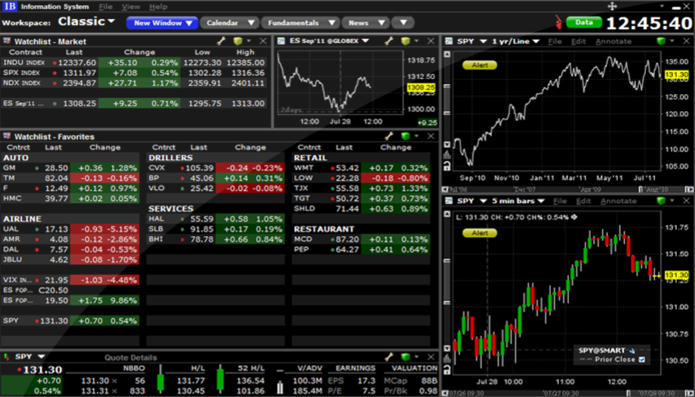Click wrench icon in SPY Quote Details panel
Screen dimensions: 695x397
[x=389, y=357]
